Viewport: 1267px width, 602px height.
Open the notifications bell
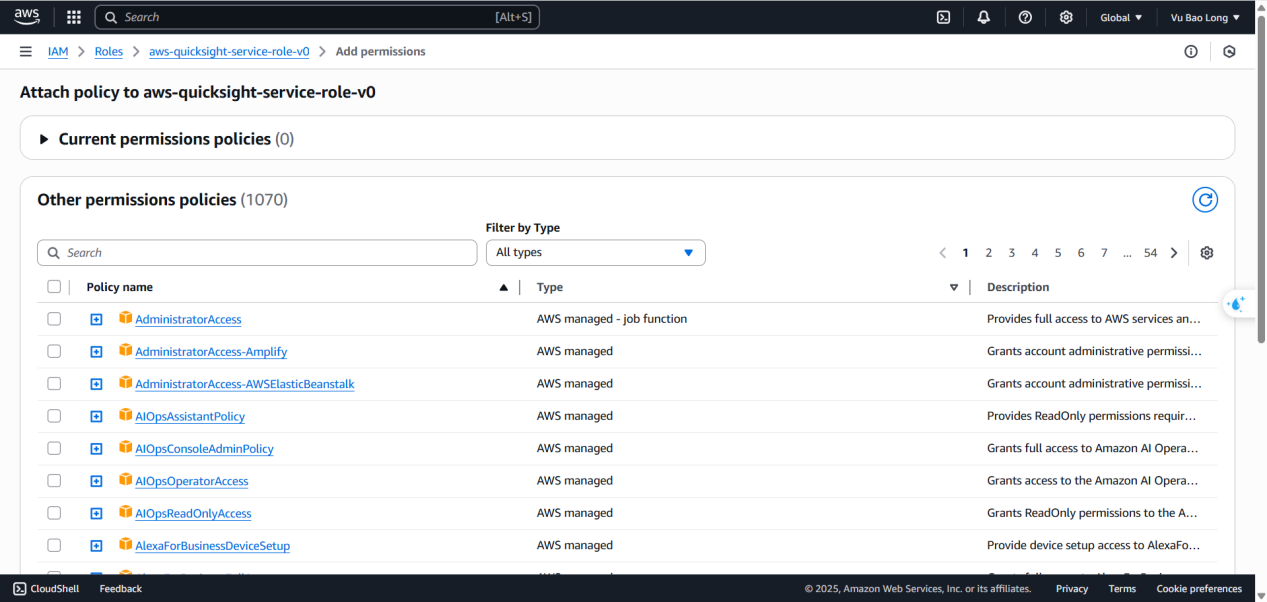coord(984,17)
